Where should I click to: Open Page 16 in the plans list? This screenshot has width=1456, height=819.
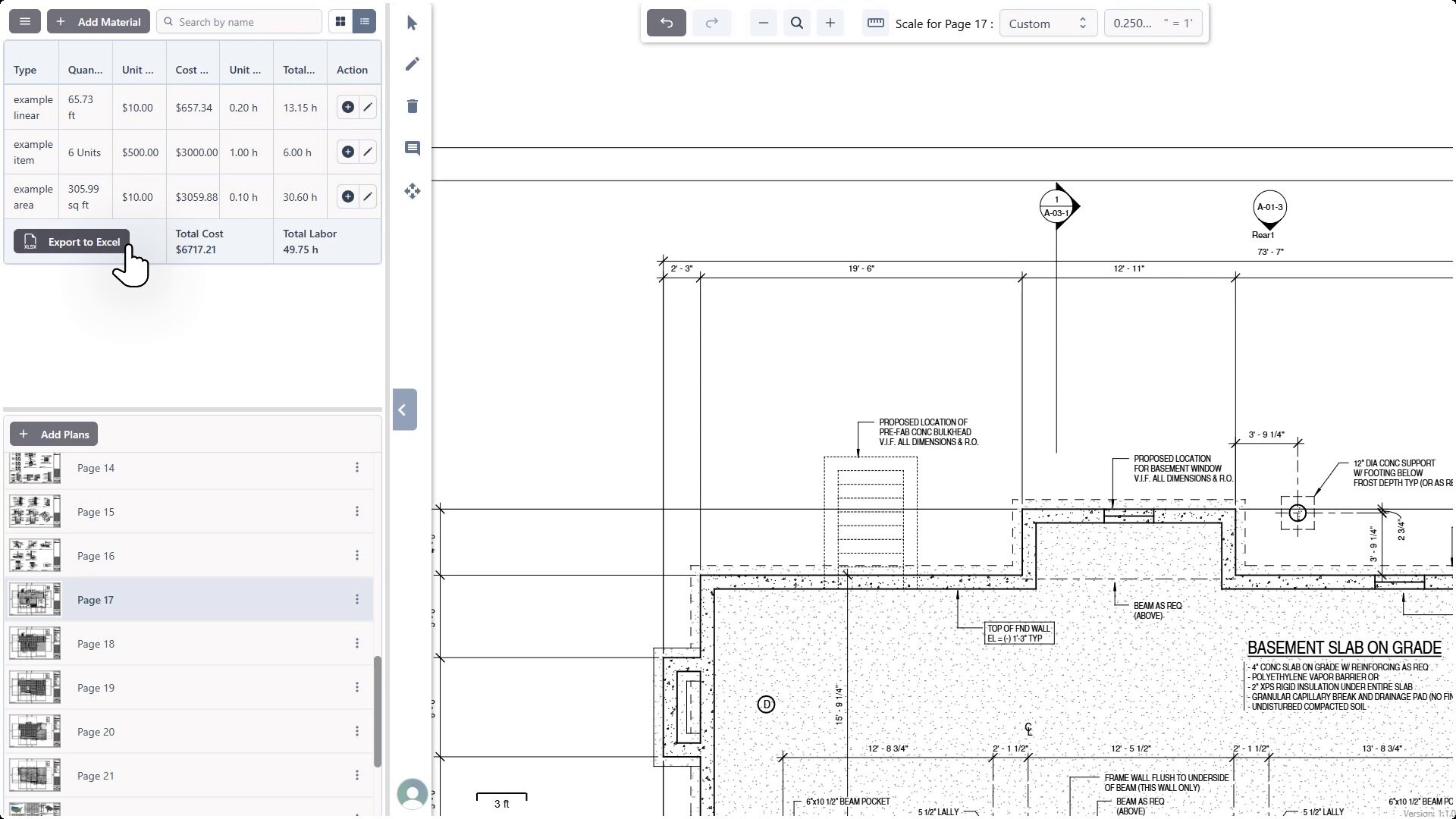190,556
